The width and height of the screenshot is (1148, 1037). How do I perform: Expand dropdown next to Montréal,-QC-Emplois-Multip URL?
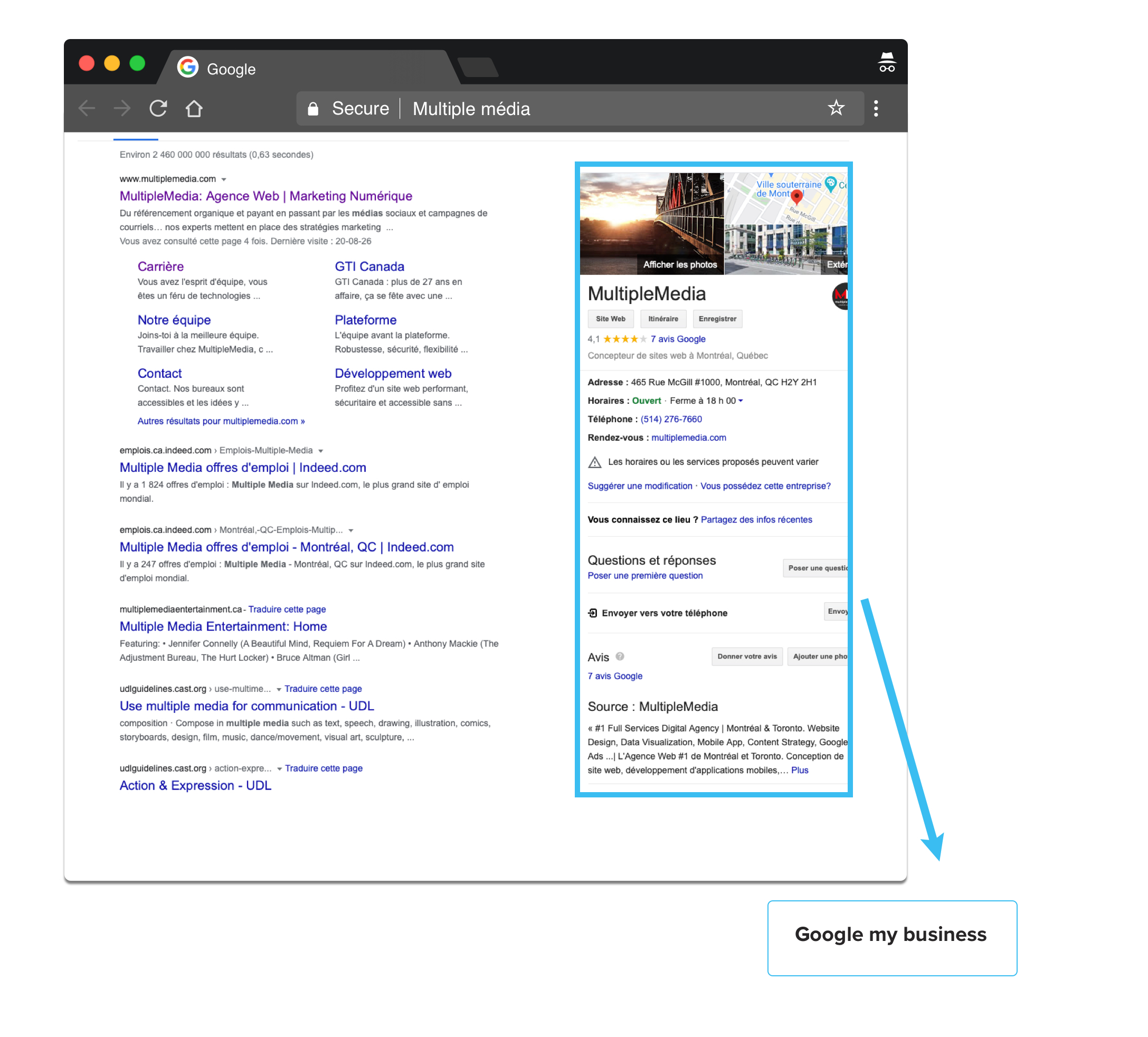point(351,530)
